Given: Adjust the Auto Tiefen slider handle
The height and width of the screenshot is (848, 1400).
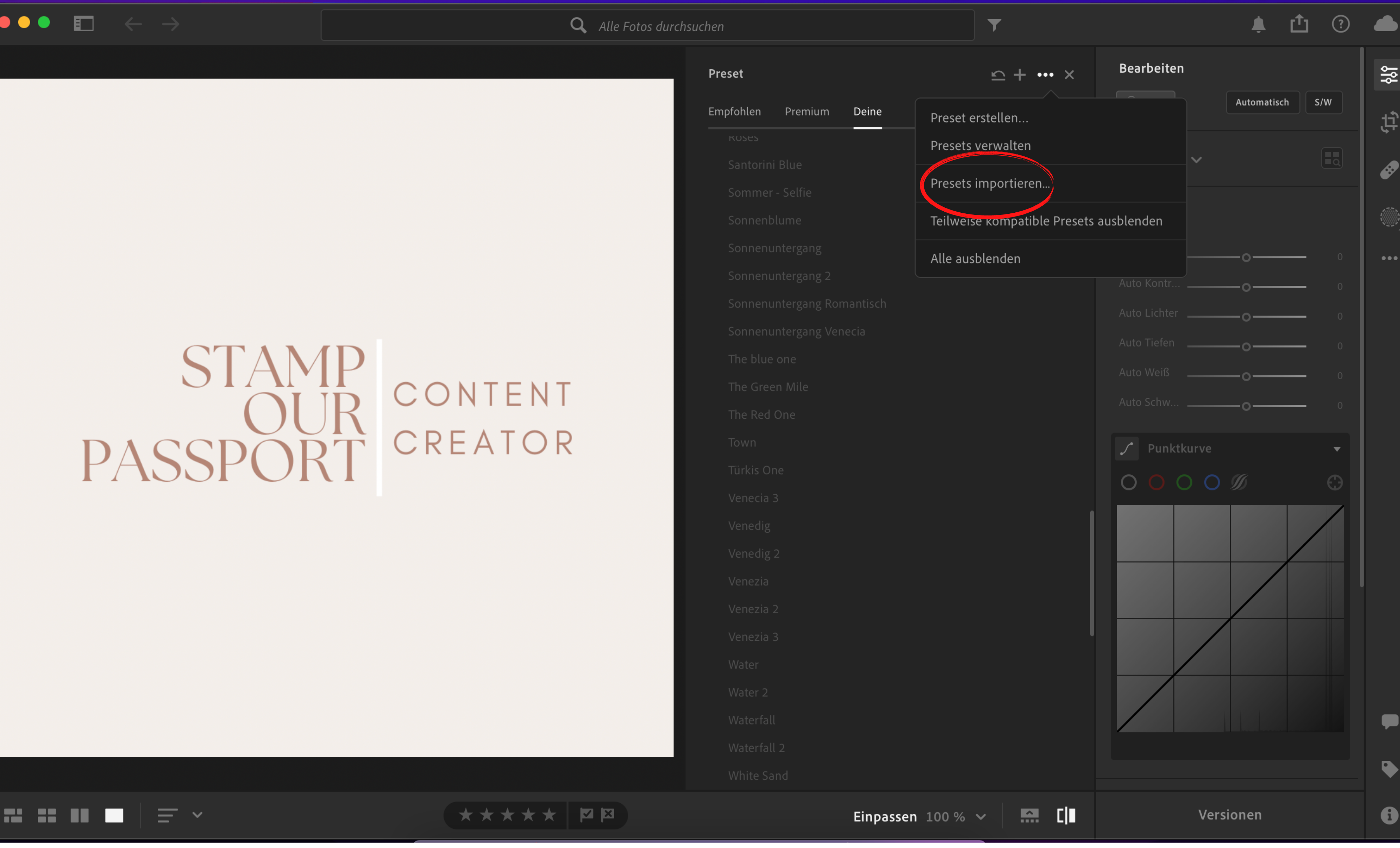Looking at the screenshot, I should pyautogui.click(x=1246, y=346).
